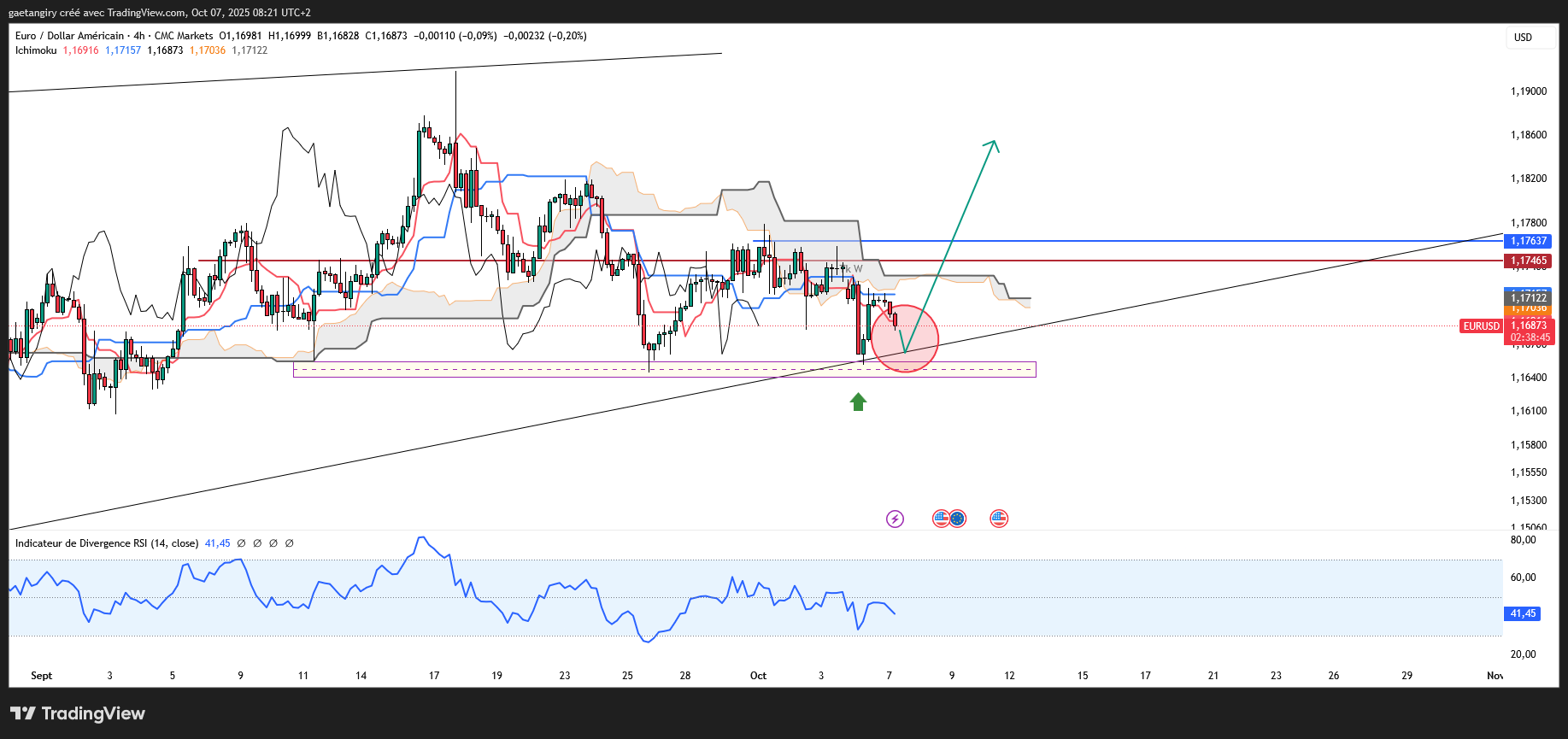Click 1,16400 on the price scale
The height and width of the screenshot is (739, 1568).
(x=1529, y=378)
